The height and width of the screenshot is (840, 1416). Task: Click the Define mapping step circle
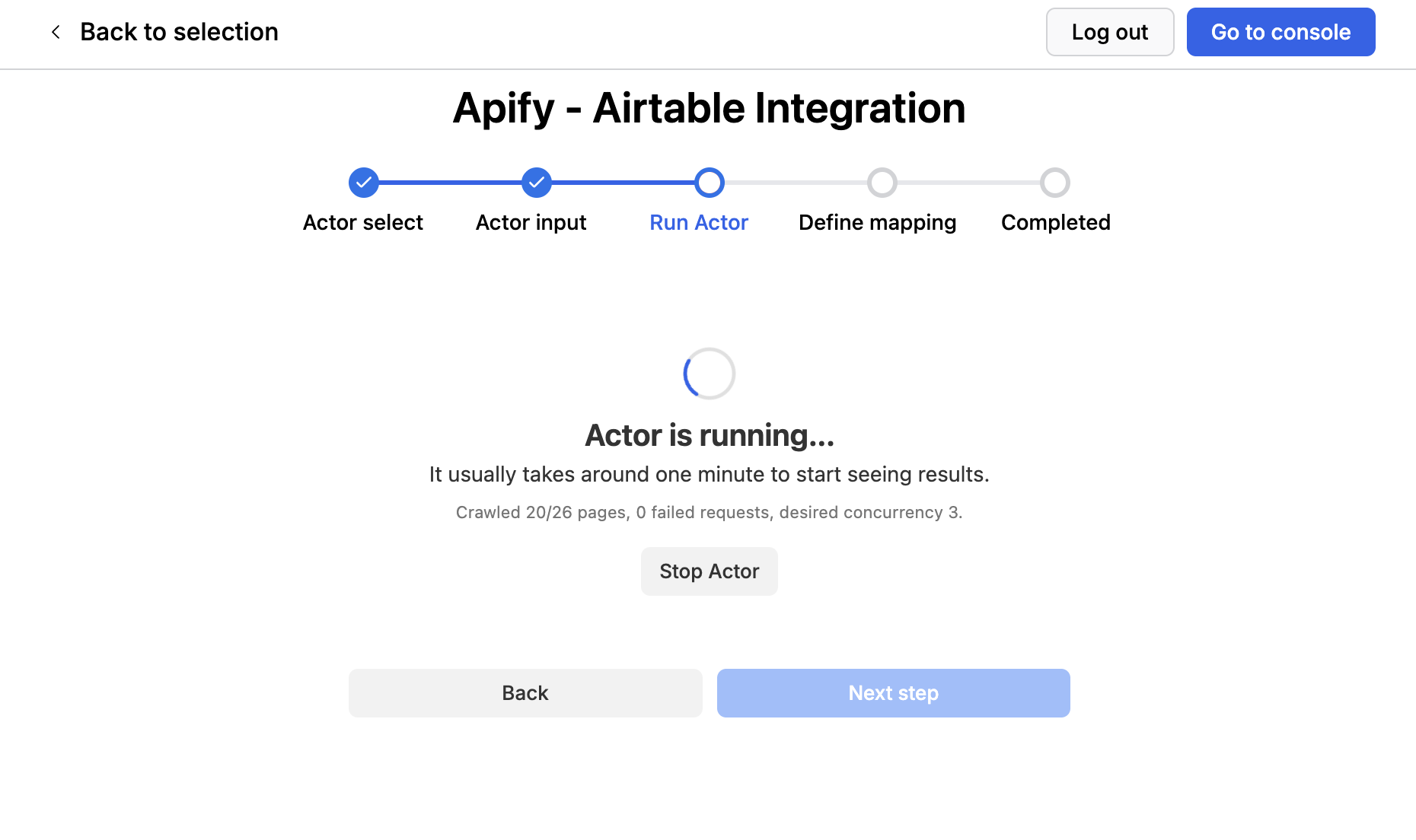click(x=882, y=183)
